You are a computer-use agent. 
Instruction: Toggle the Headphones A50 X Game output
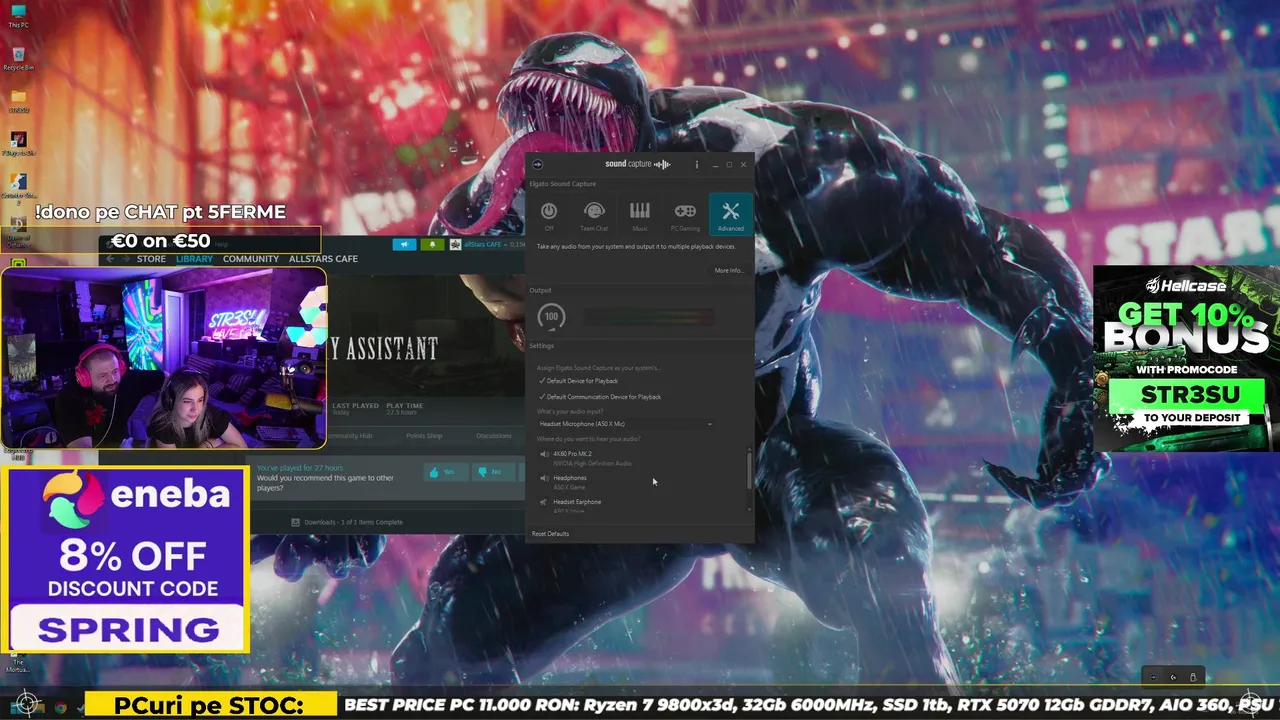(544, 478)
